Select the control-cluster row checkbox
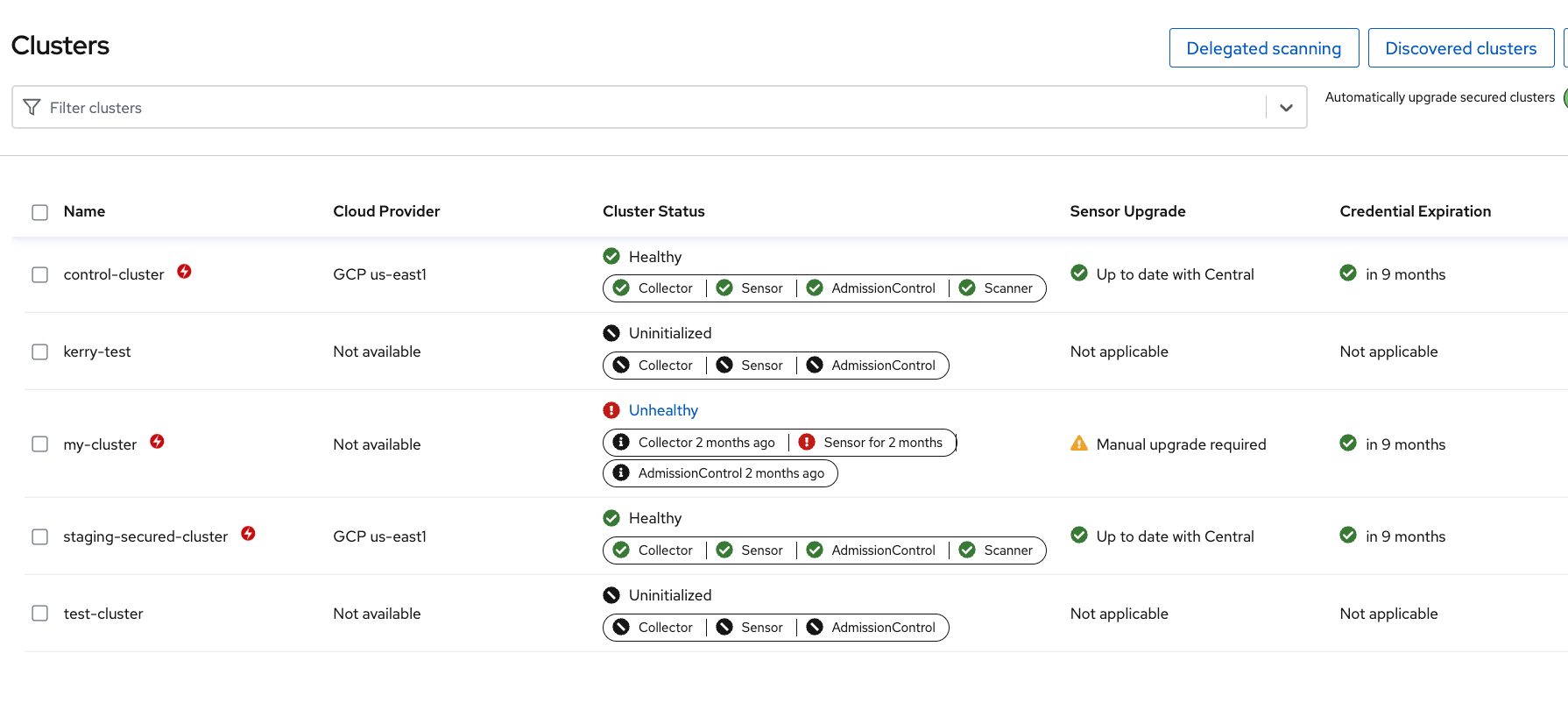This screenshot has width=1568, height=703. point(40,274)
